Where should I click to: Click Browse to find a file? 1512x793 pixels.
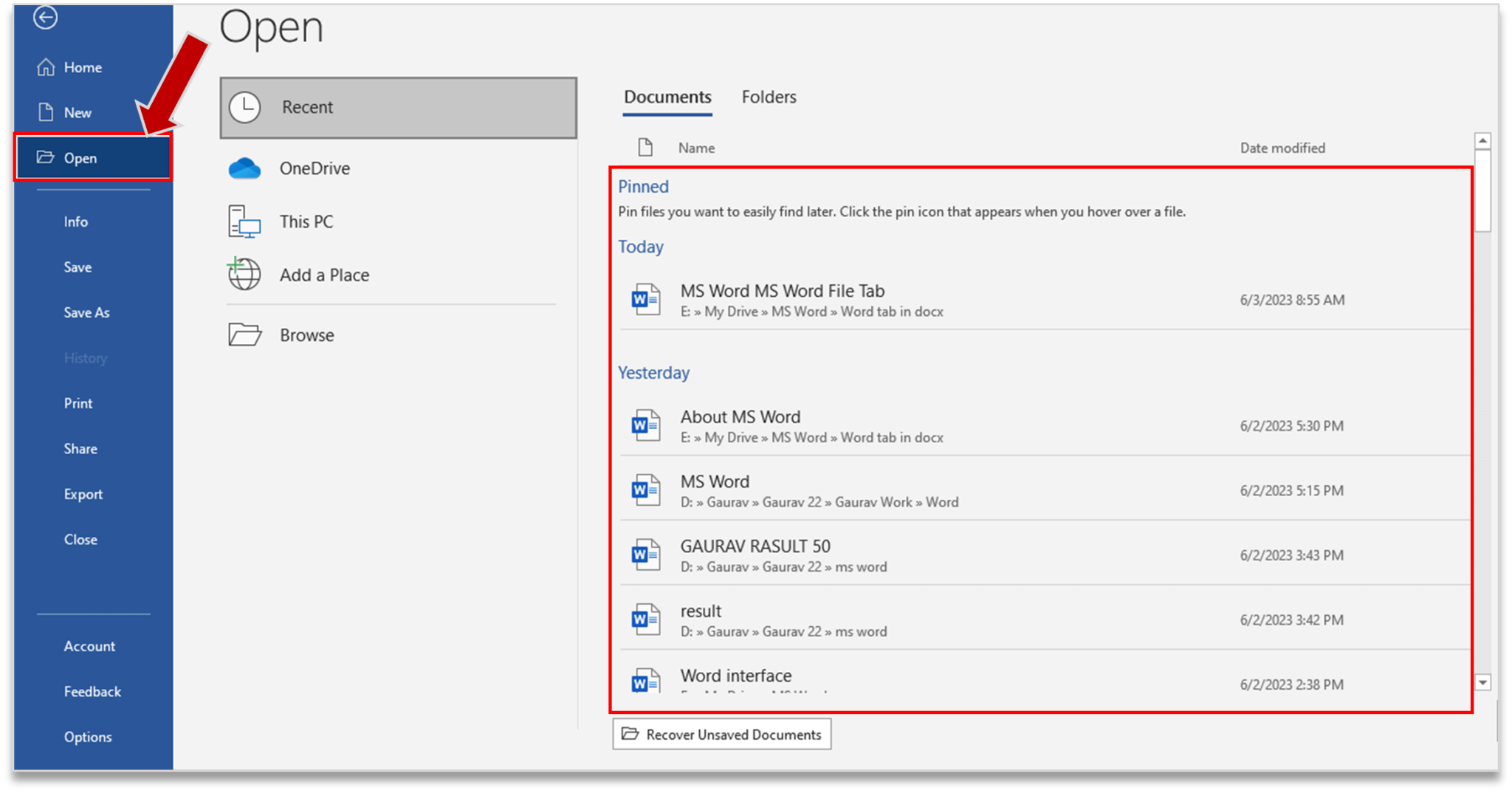tap(398, 335)
